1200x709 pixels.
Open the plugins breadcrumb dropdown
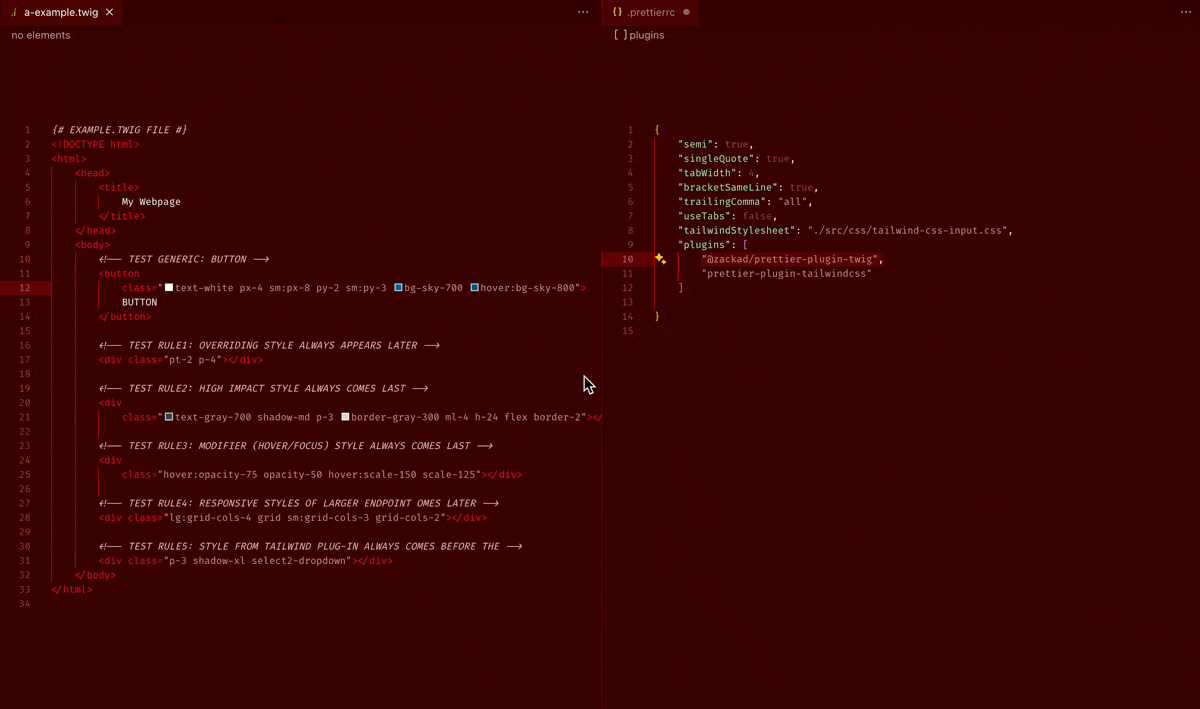(x=646, y=35)
